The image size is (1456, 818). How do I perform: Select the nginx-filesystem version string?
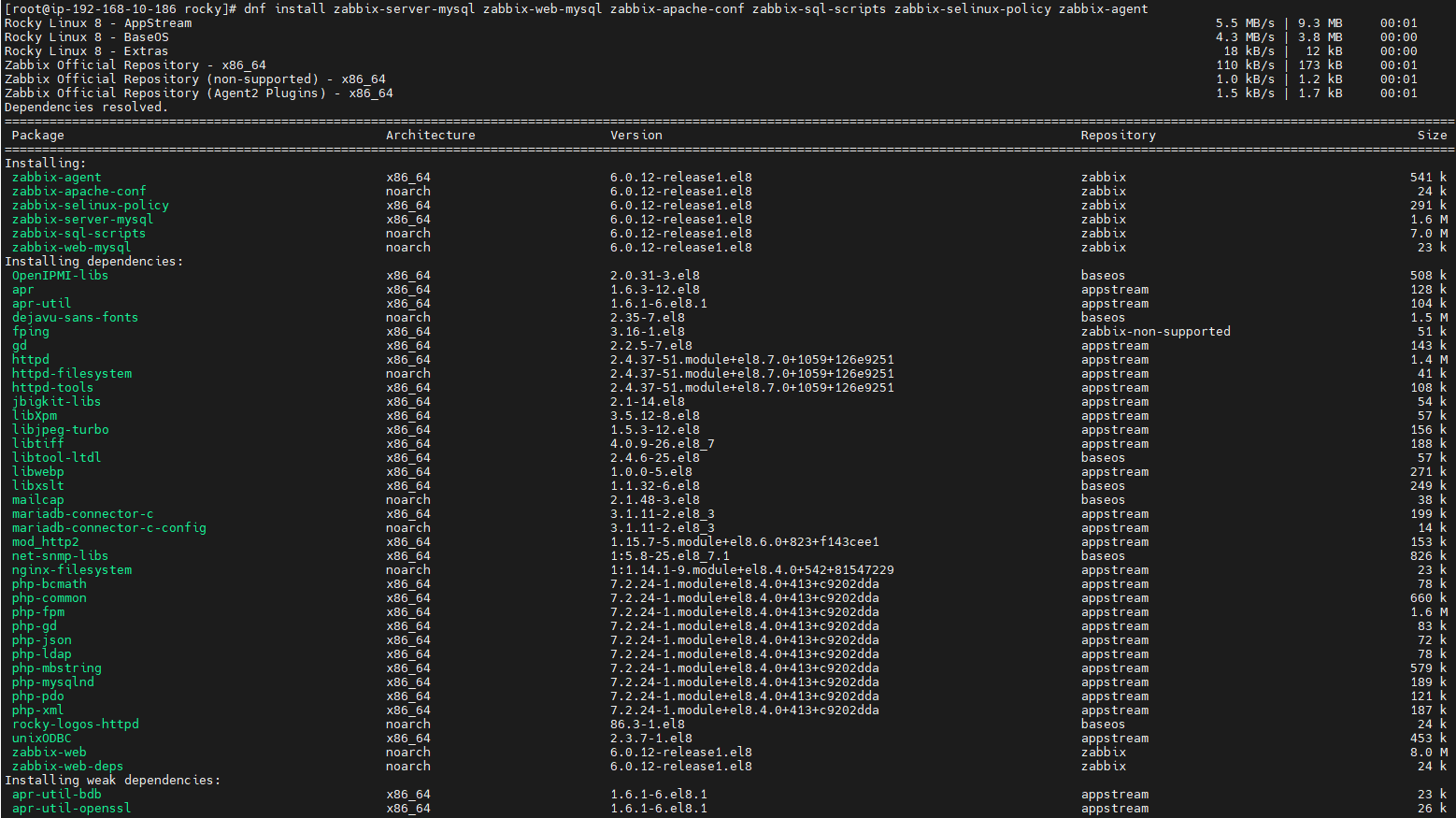pyautogui.click(x=751, y=569)
